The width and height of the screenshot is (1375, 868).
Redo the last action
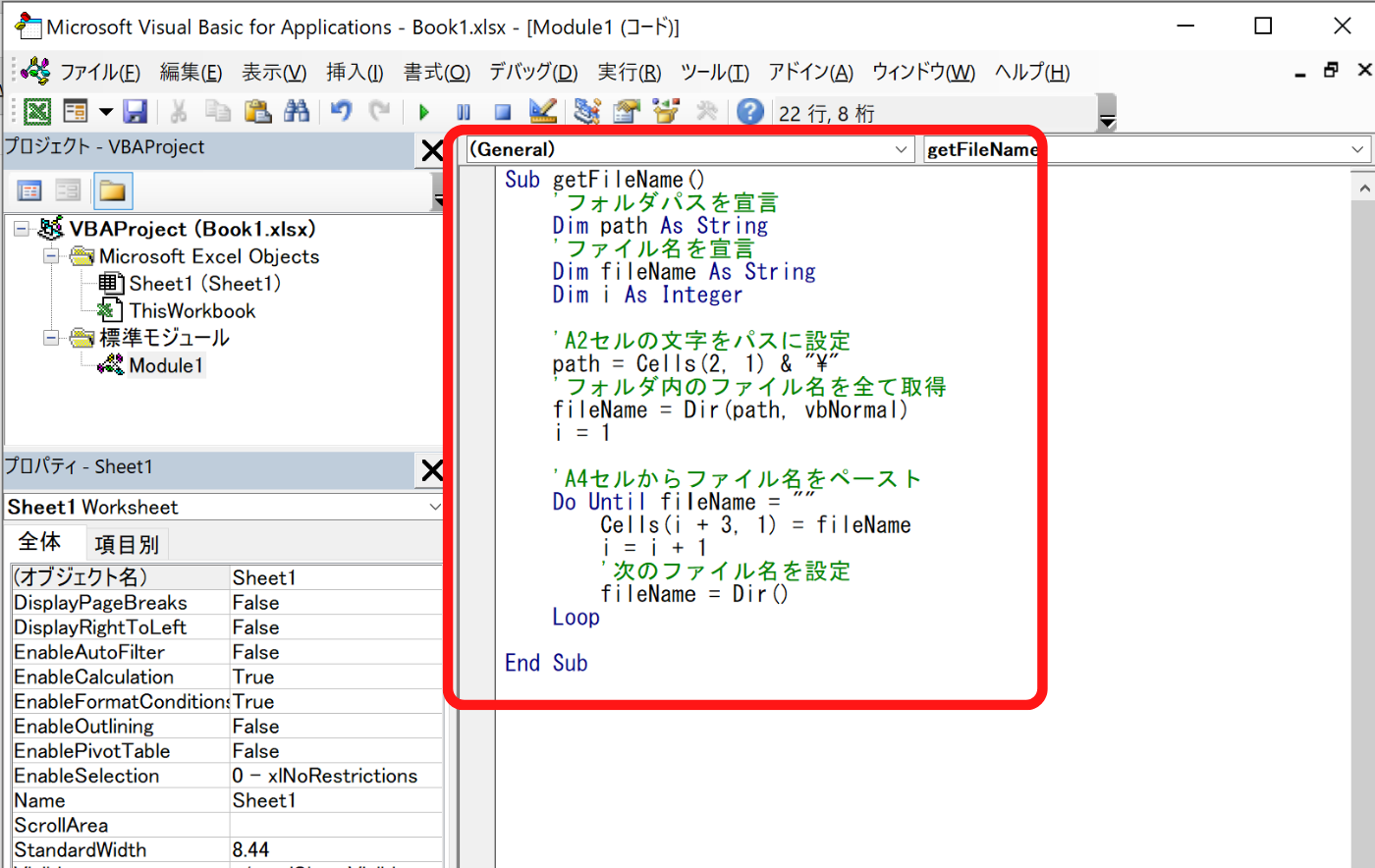[379, 112]
